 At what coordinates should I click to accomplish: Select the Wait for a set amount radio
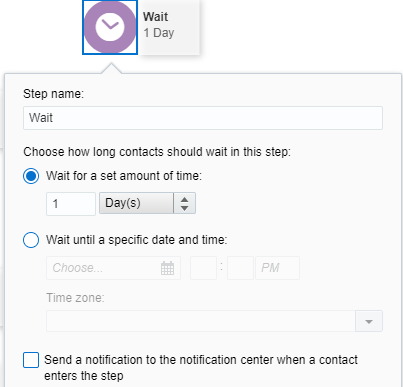click(31, 176)
